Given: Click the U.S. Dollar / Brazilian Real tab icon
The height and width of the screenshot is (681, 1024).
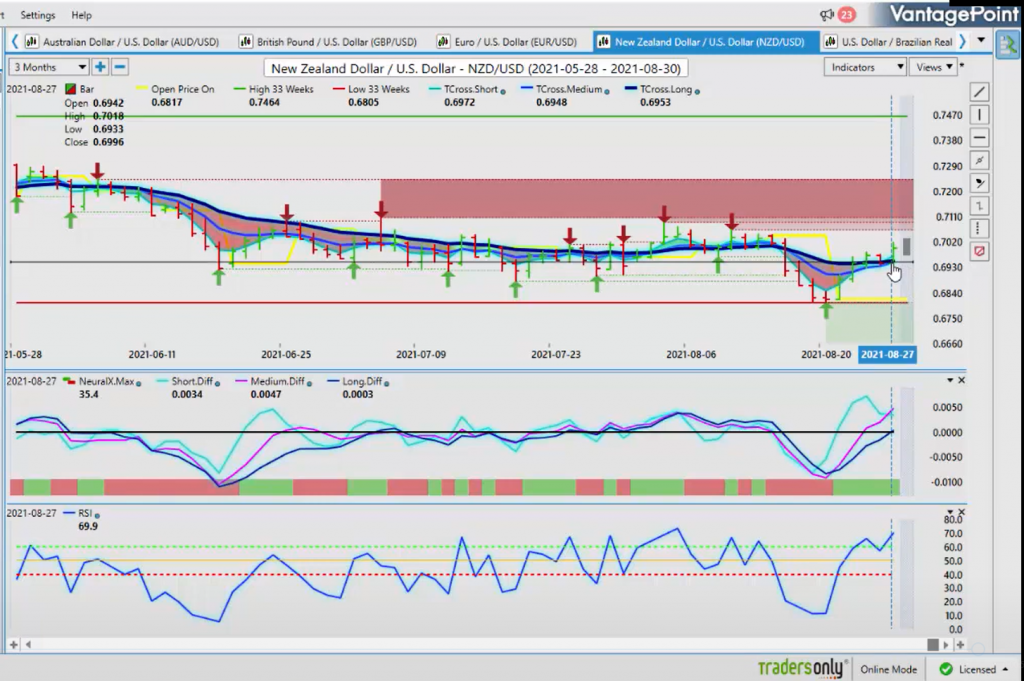Looking at the screenshot, I should coord(830,42).
